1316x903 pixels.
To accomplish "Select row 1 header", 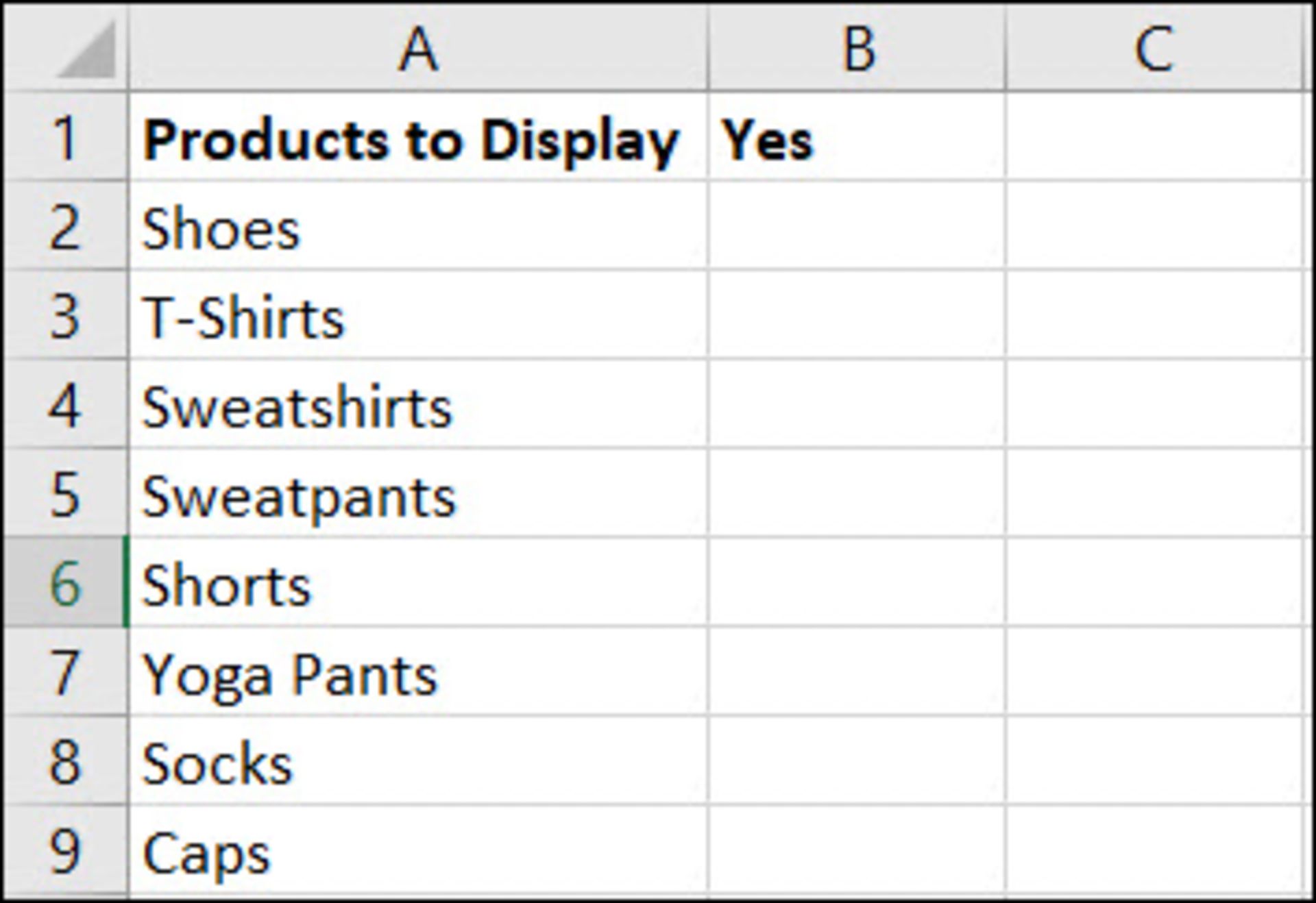I will tap(66, 136).
